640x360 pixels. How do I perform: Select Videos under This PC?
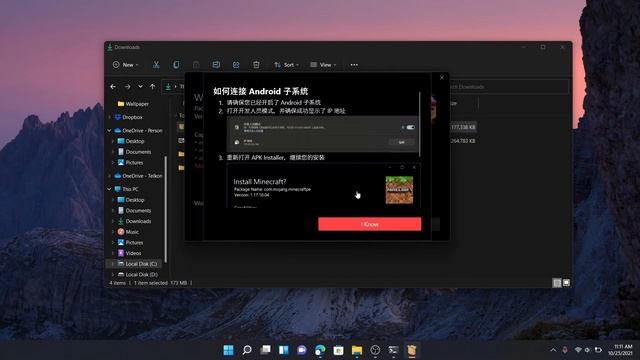(129, 253)
